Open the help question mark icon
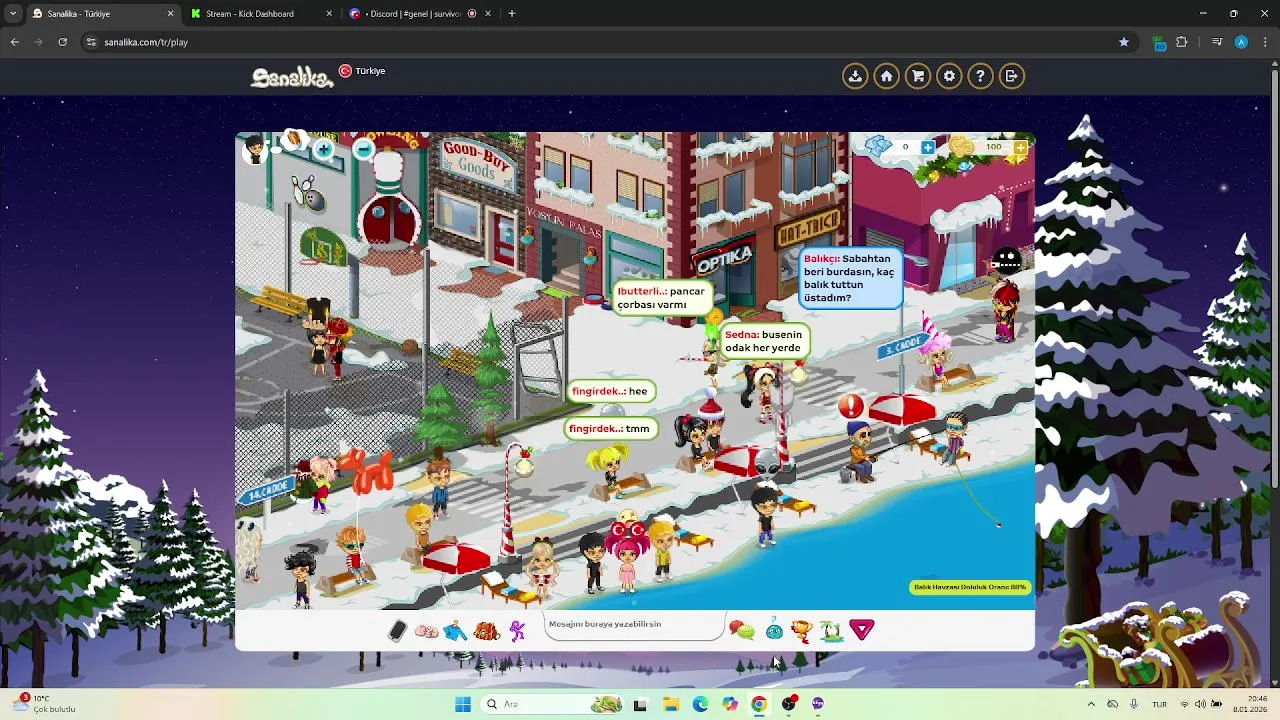Image resolution: width=1280 pixels, height=720 pixels. tap(980, 76)
